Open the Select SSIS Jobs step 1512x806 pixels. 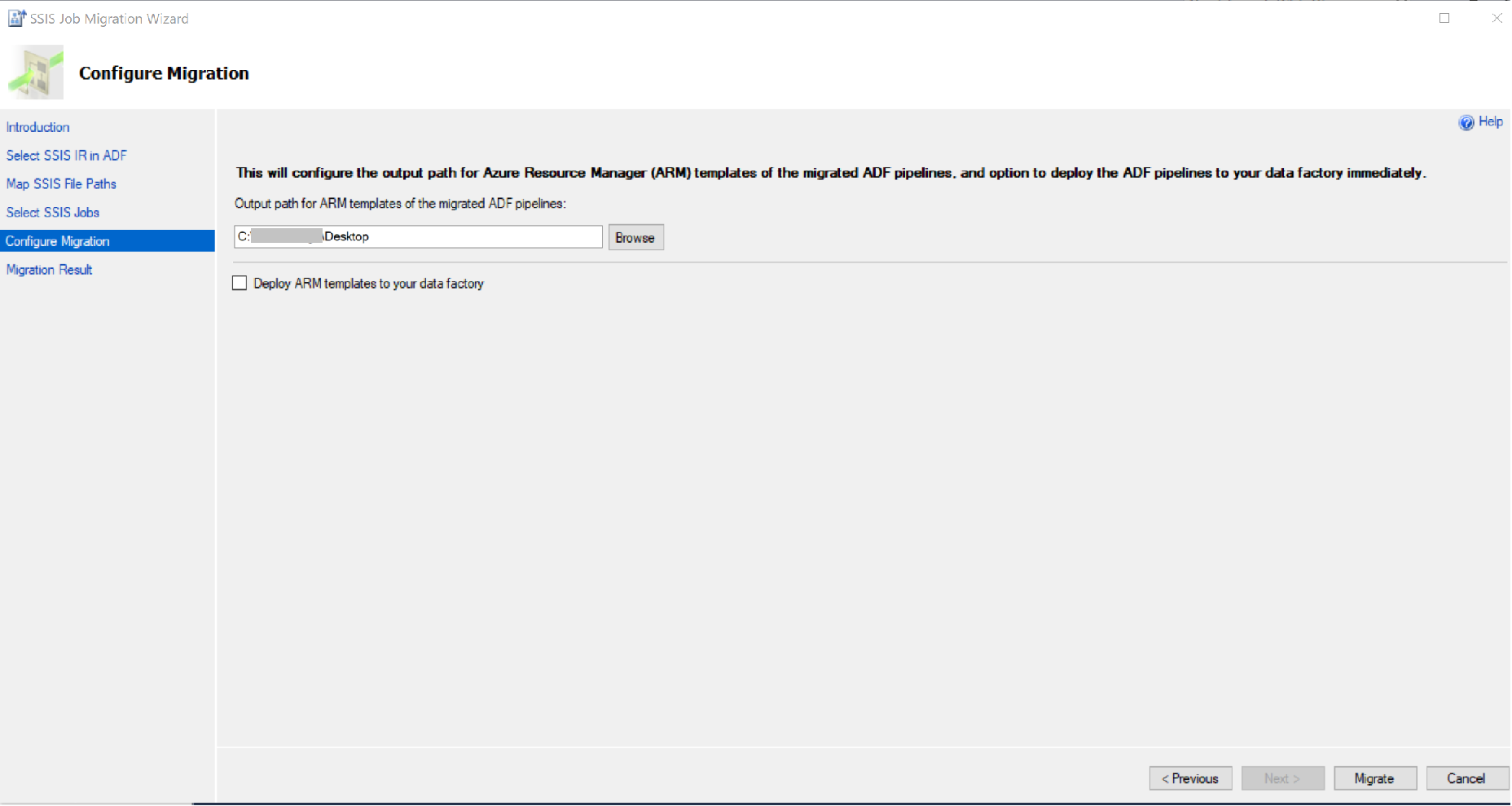click(53, 213)
